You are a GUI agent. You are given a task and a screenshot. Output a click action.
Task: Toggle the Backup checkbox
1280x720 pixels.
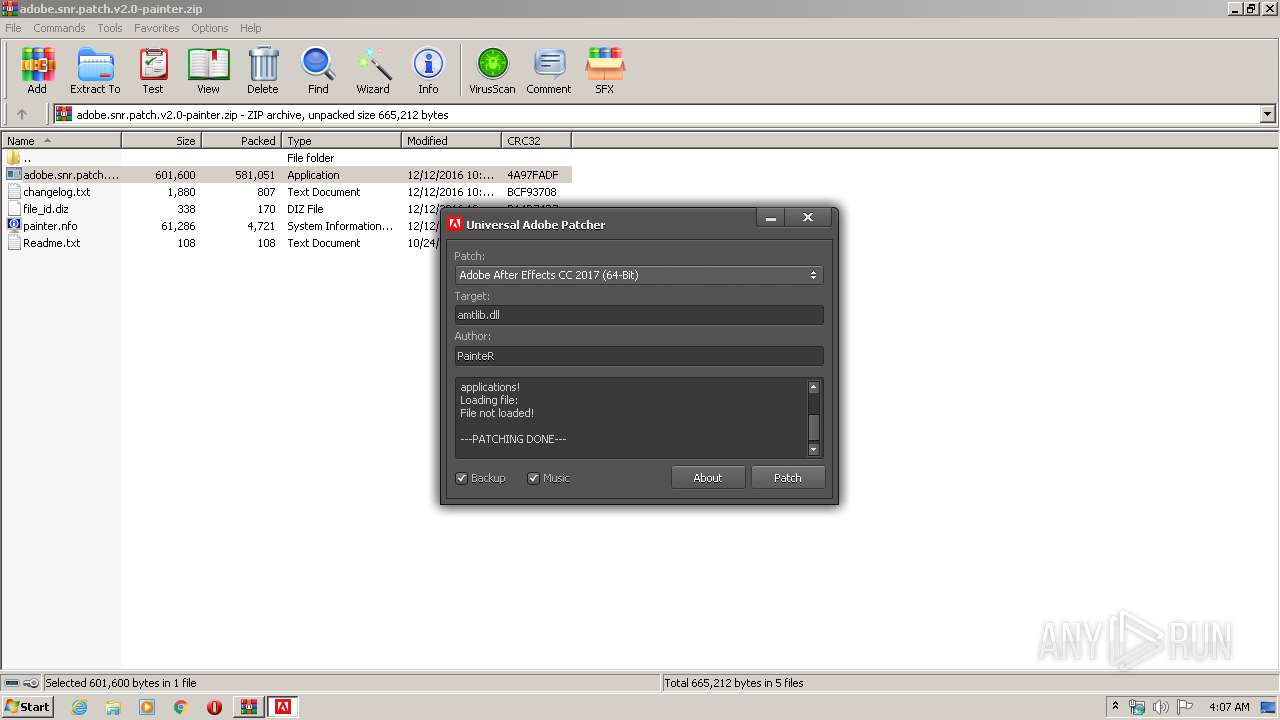[462, 478]
